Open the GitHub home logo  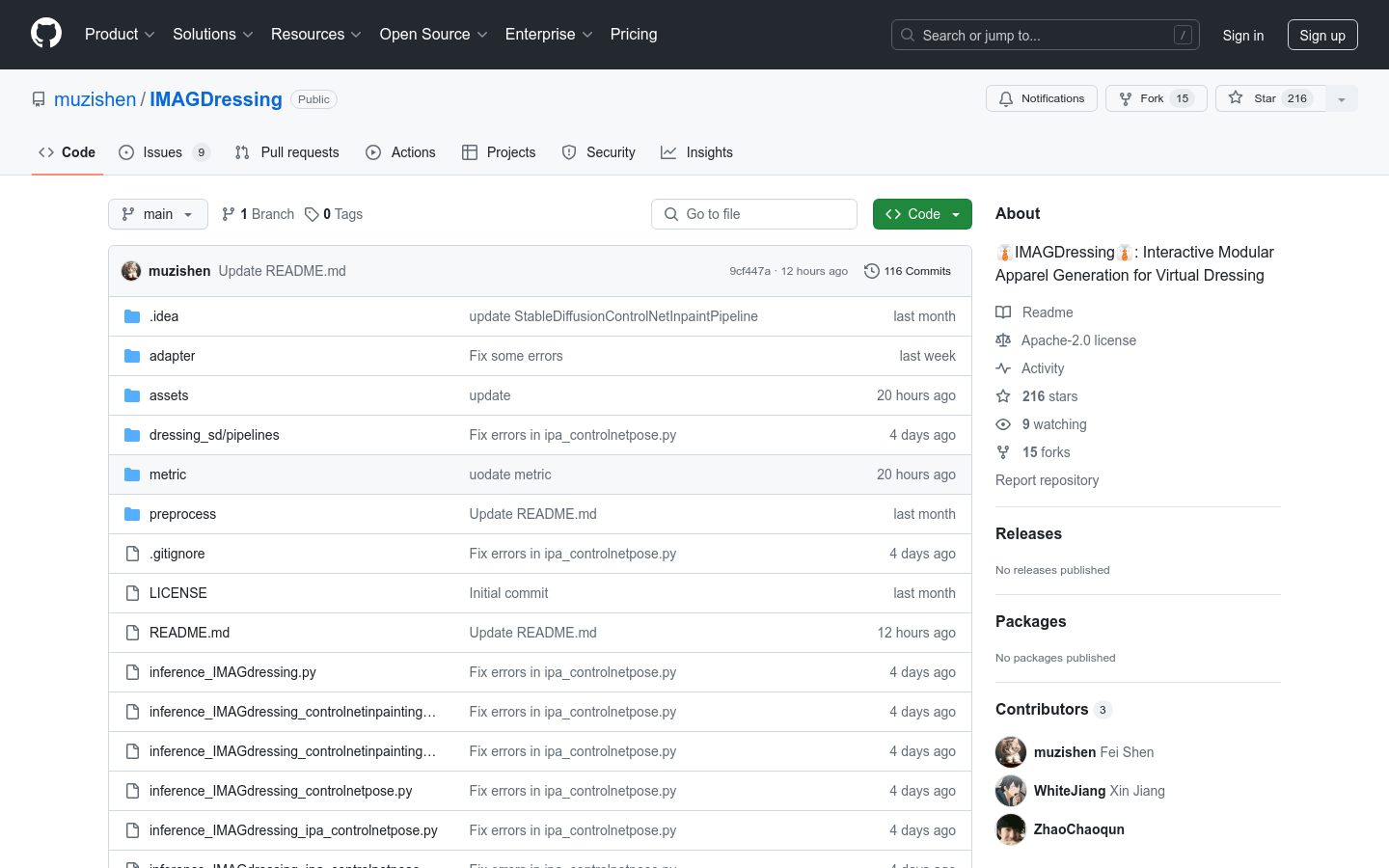(x=46, y=34)
